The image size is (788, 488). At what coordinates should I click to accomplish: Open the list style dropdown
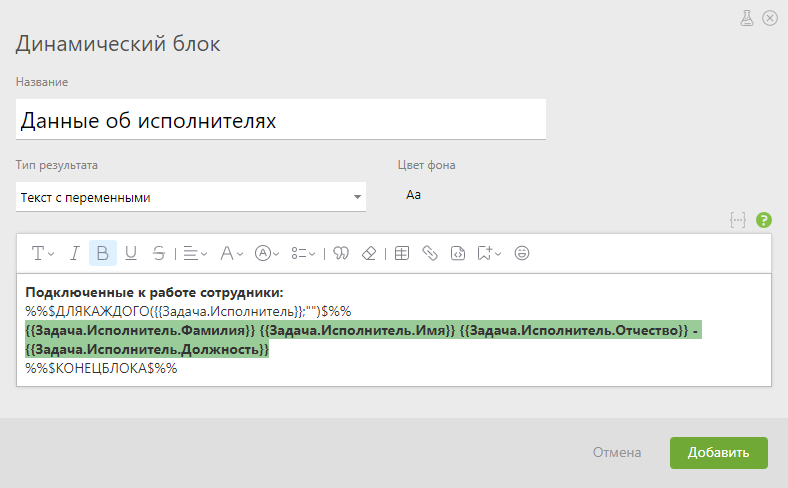click(303, 253)
